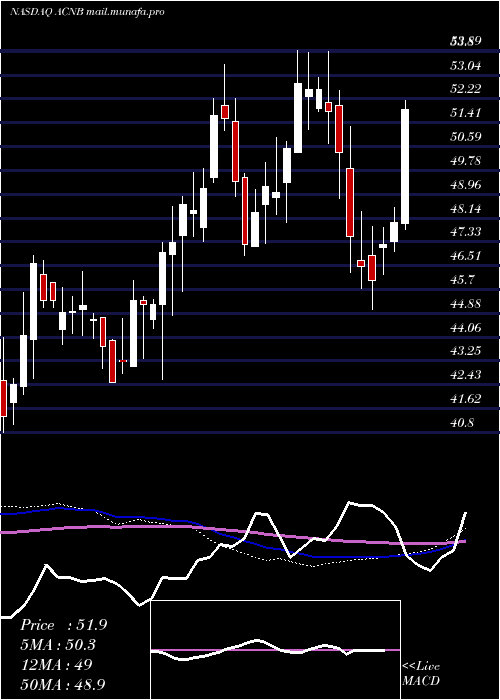The image size is (500, 700).
Task: Click the 48.96 price axis label
Action: coord(466,184)
